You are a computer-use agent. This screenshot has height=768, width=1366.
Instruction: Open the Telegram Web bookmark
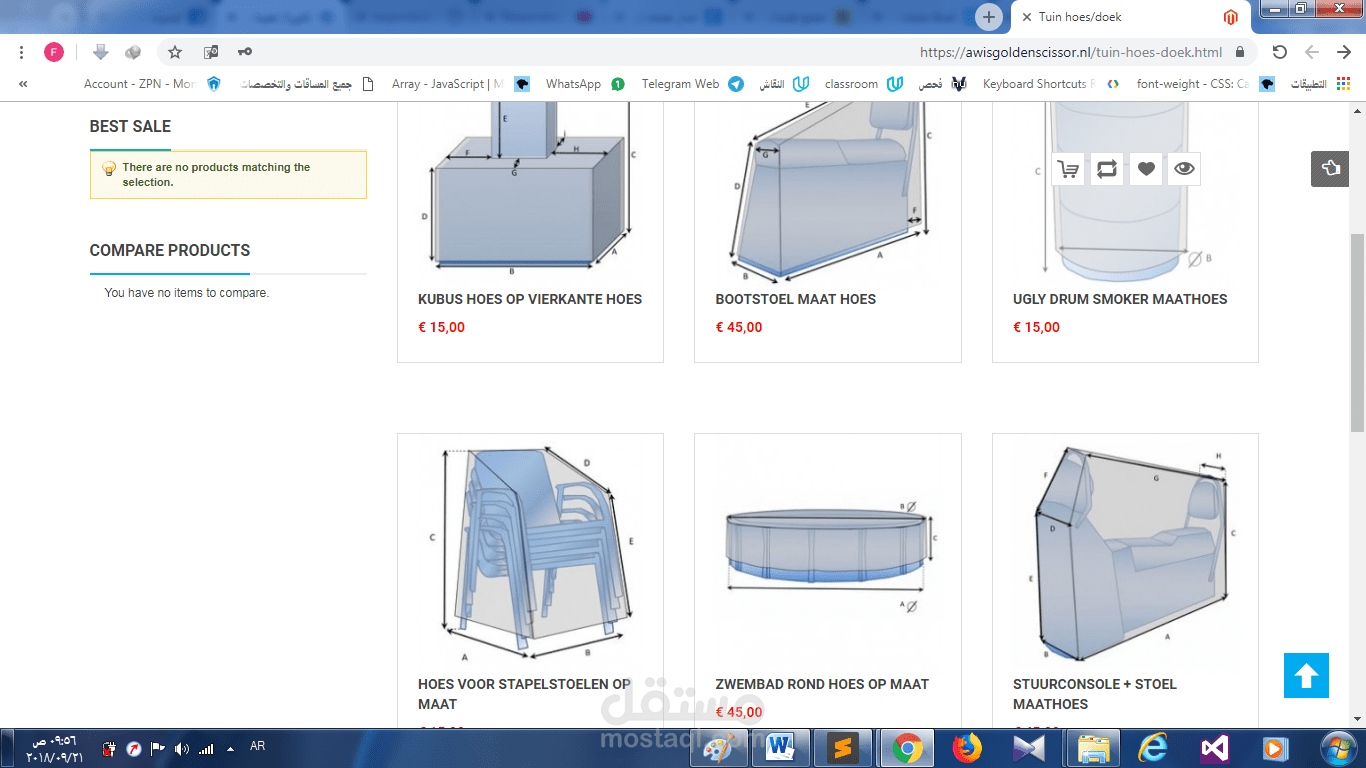pos(692,84)
